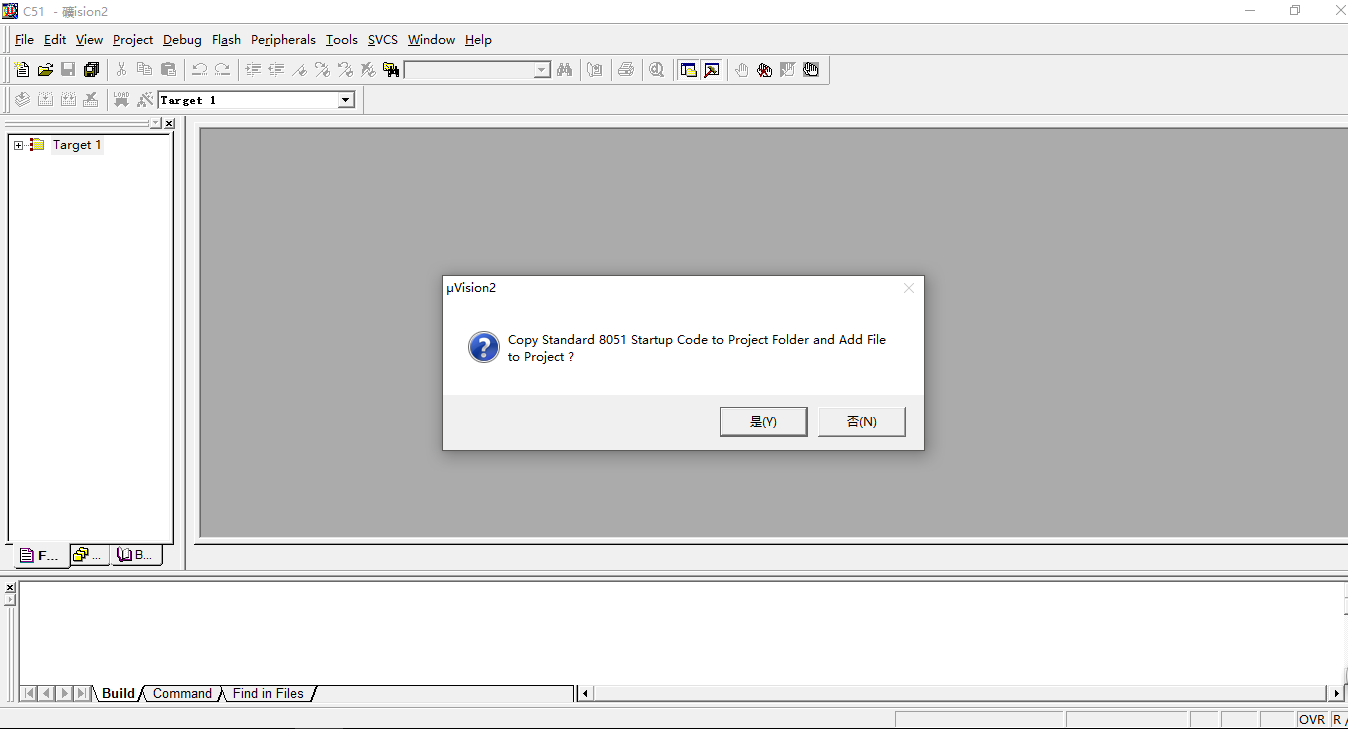The height and width of the screenshot is (729, 1348).
Task: Click into the find text input field
Action: coord(469,70)
